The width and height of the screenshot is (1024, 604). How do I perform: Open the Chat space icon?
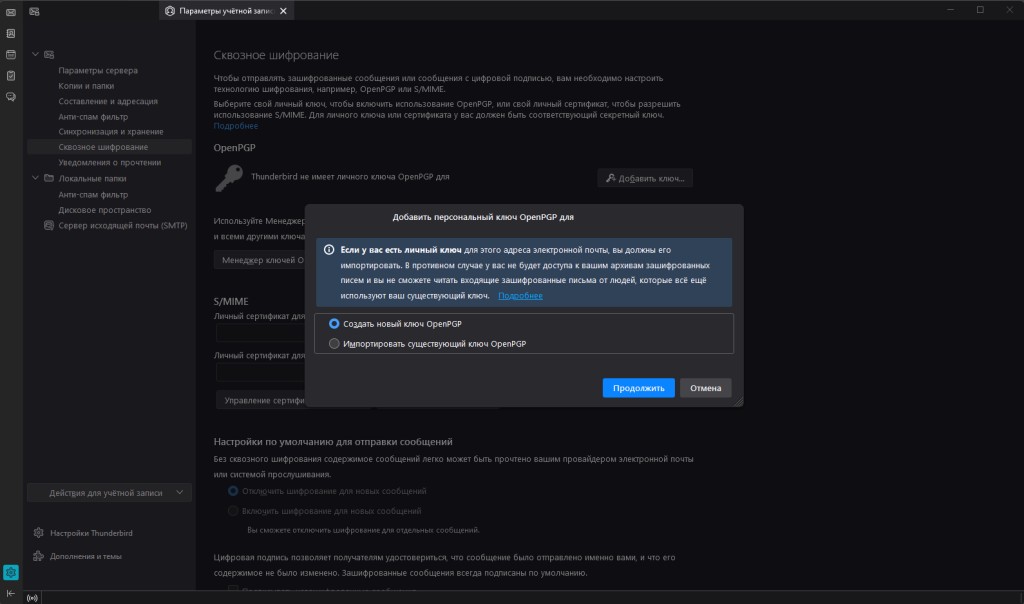tap(11, 97)
